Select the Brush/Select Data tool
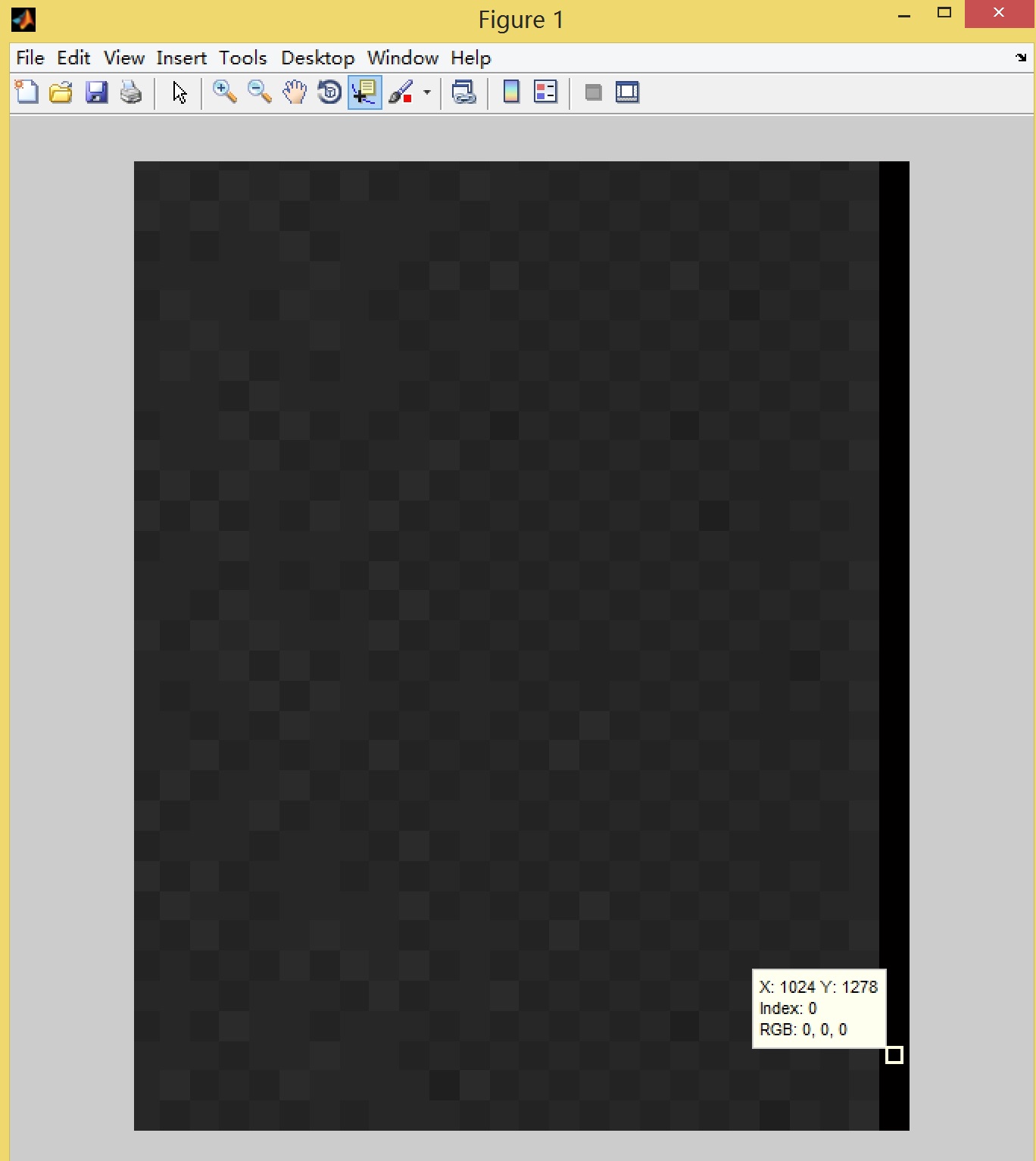The width and height of the screenshot is (1036, 1161). (401, 92)
